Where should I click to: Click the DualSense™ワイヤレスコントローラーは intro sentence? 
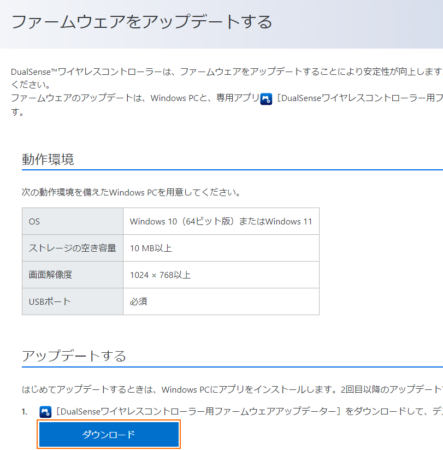pyautogui.click(x=227, y=78)
